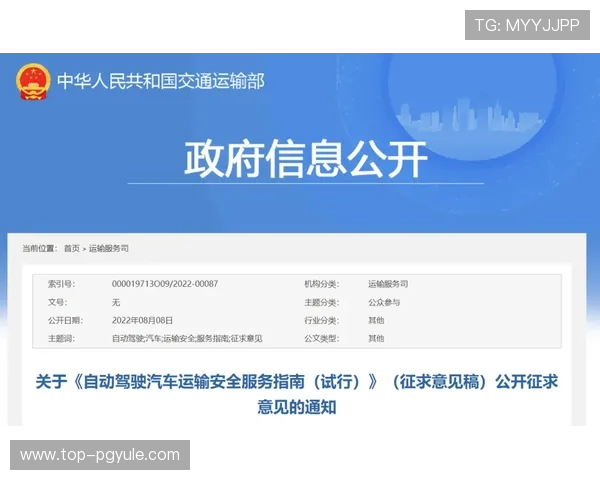The height and width of the screenshot is (480, 600).
Task: Select the 索引号 label
Action: click(61, 284)
